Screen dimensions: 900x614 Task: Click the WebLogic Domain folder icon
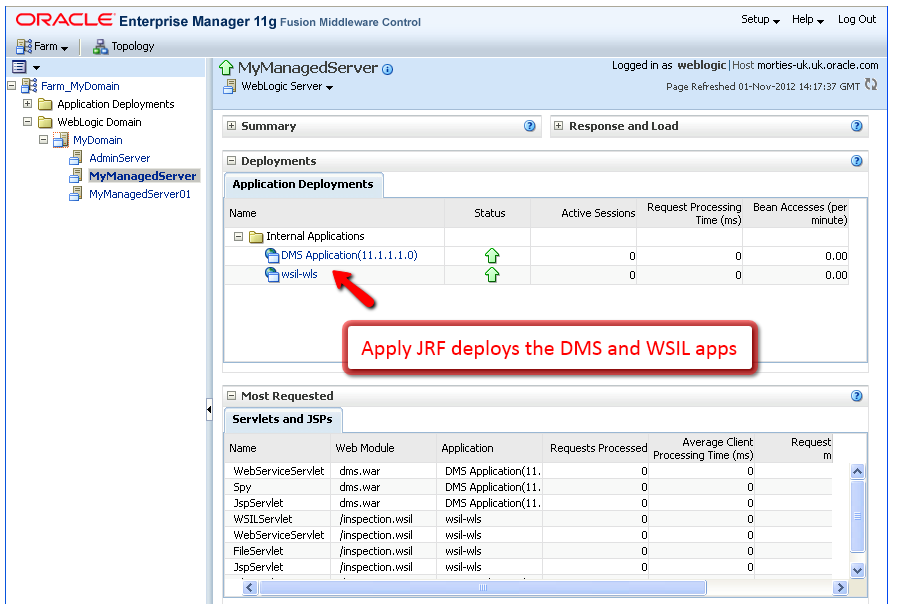point(45,122)
